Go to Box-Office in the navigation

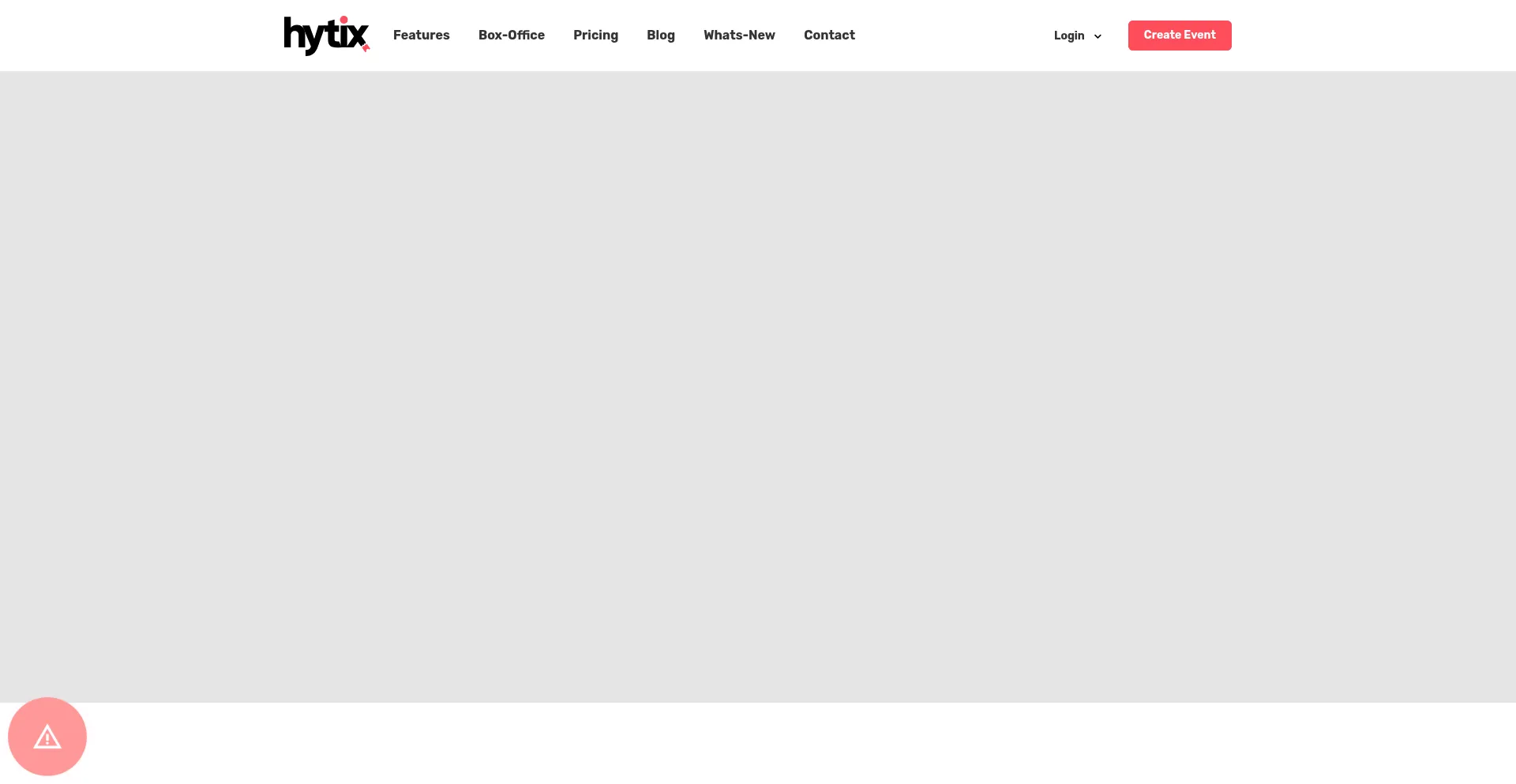tap(511, 36)
